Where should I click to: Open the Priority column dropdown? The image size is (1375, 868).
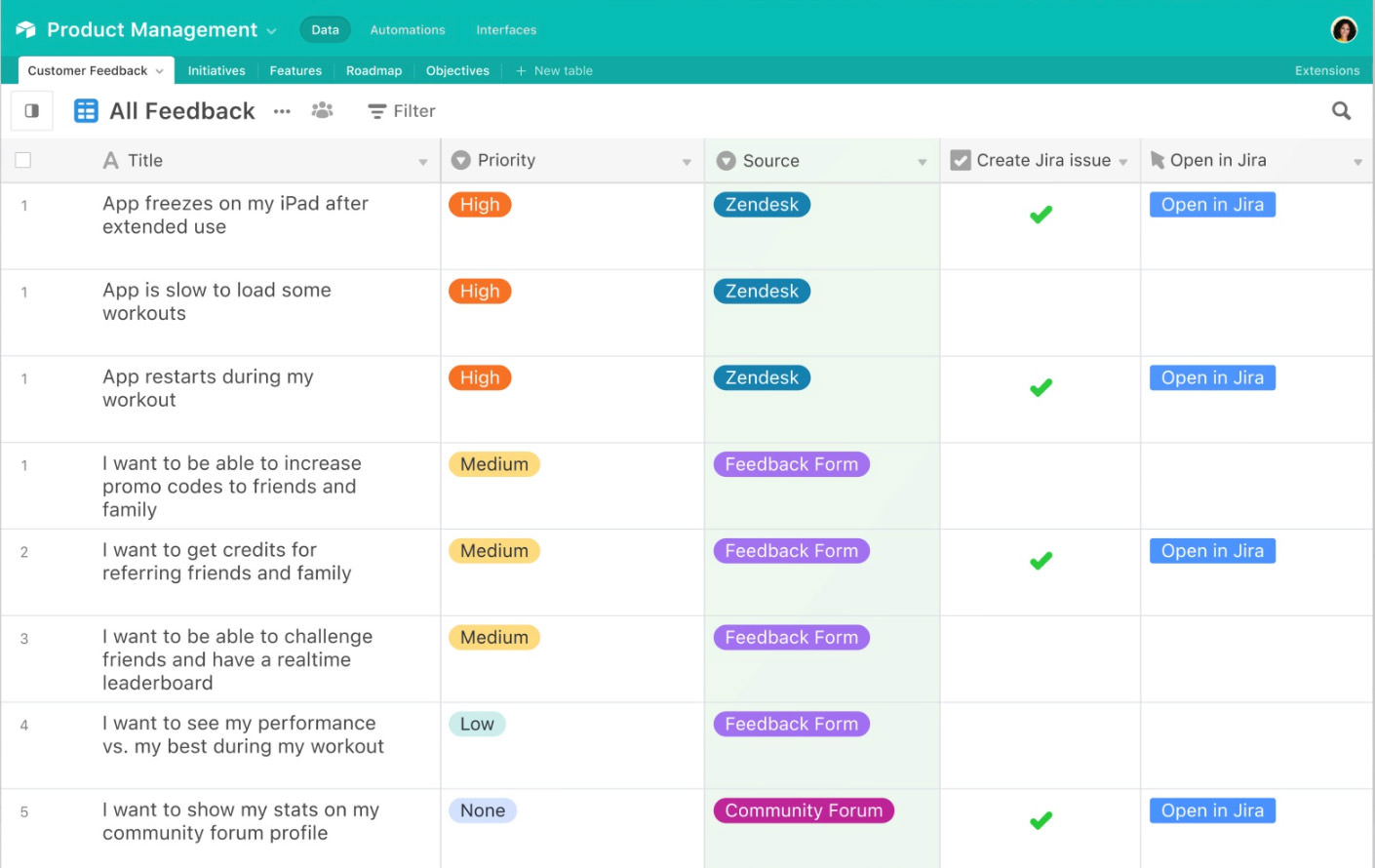pos(686,160)
